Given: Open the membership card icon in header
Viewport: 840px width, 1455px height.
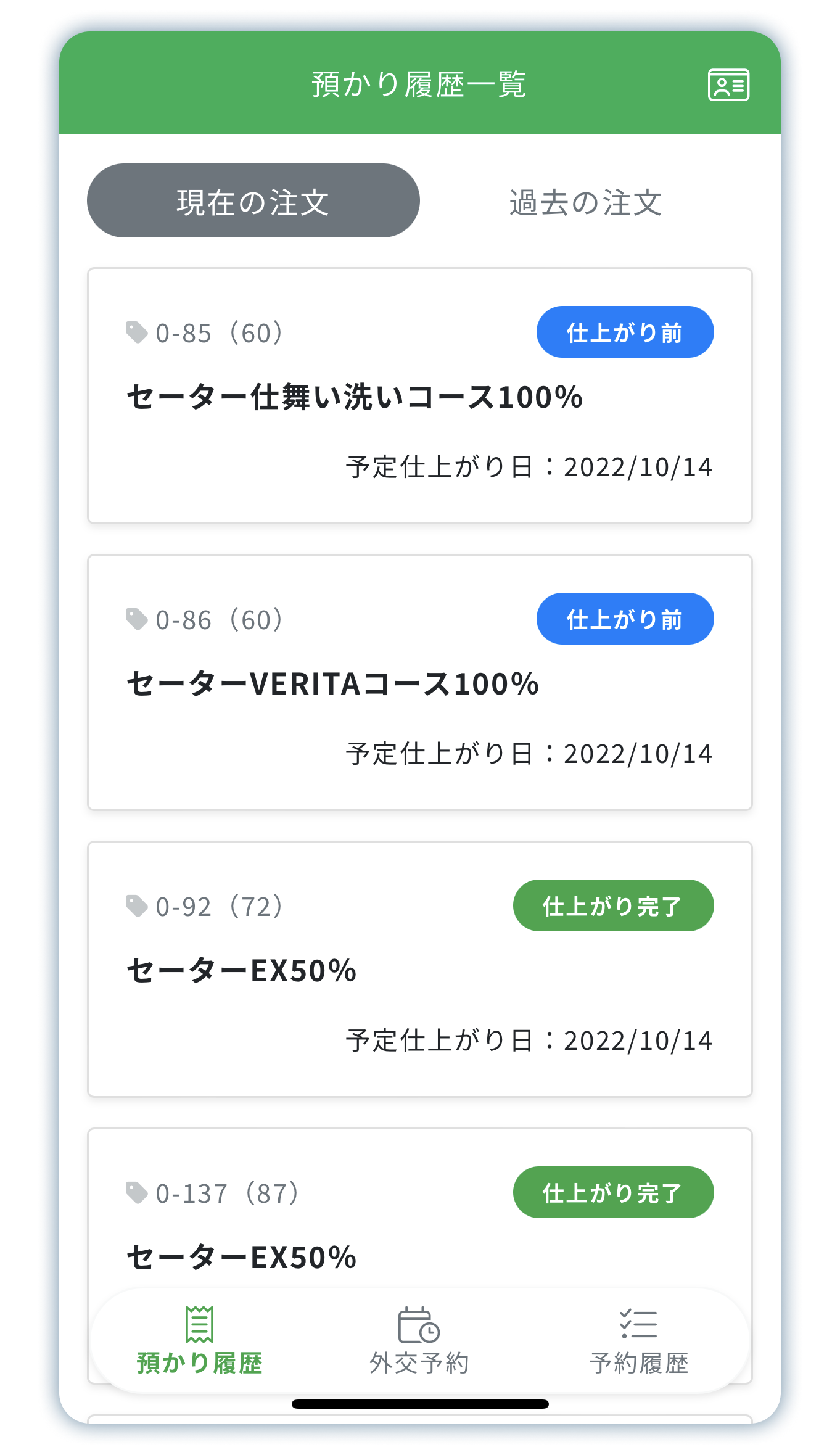Looking at the screenshot, I should coord(728,85).
